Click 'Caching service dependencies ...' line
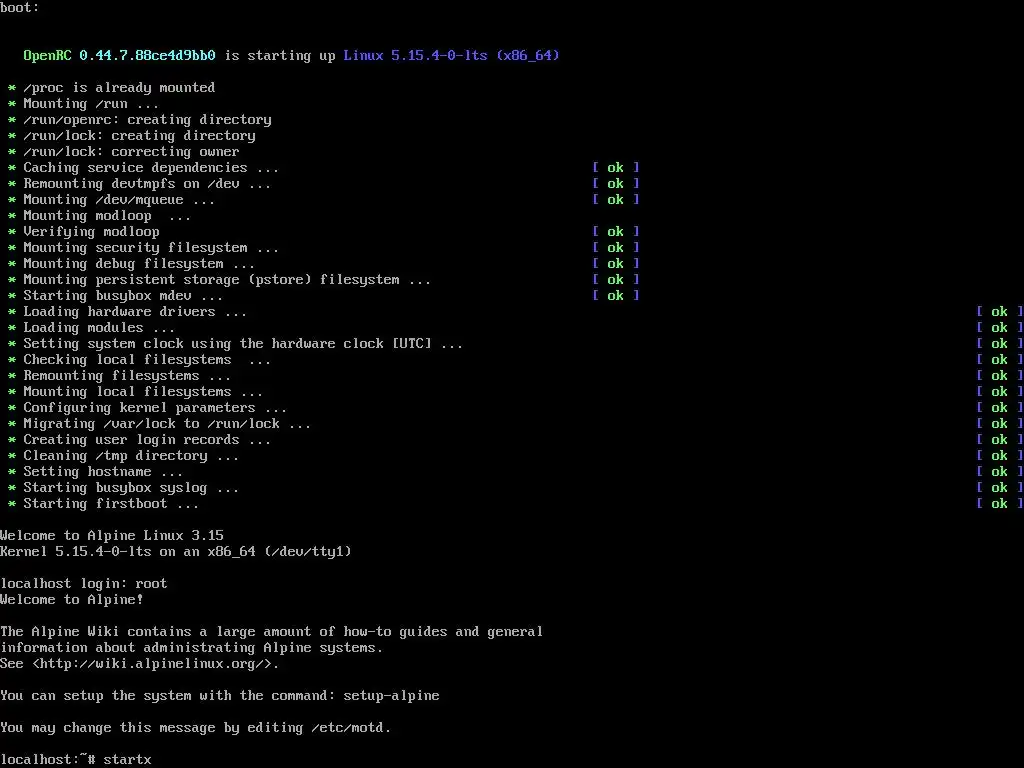 (151, 168)
